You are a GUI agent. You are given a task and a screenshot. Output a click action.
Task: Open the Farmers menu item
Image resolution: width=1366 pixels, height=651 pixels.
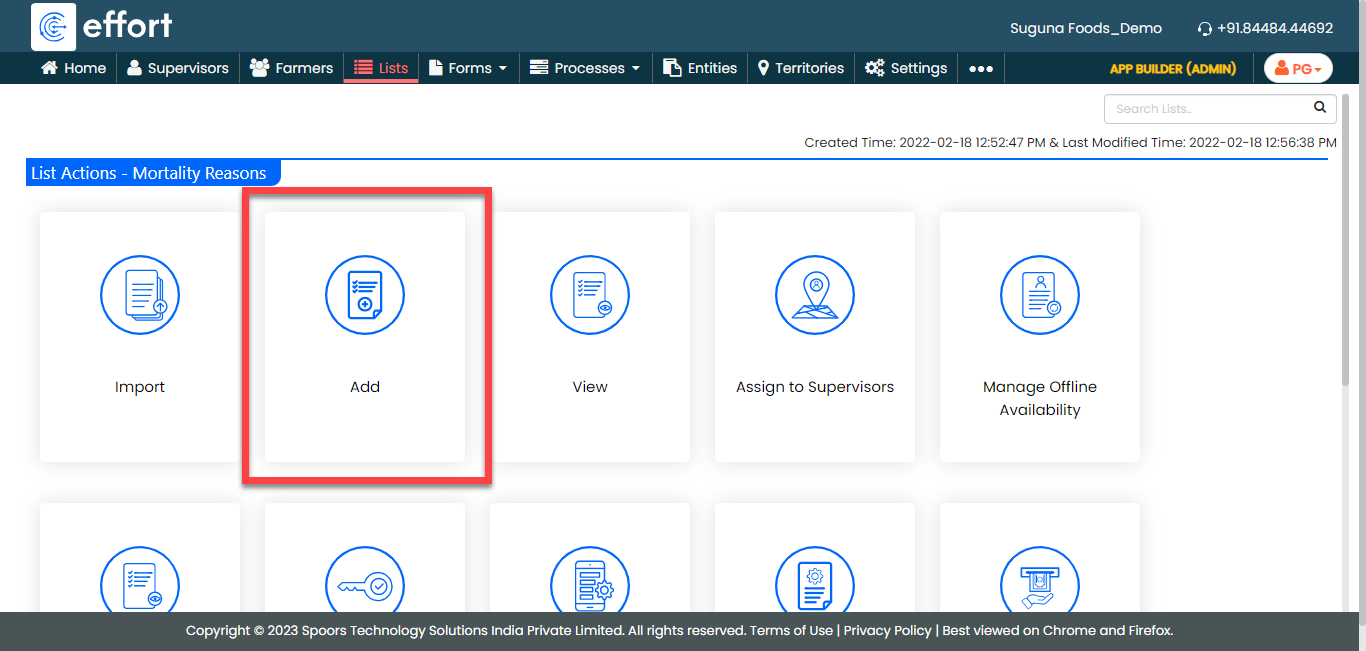point(291,68)
